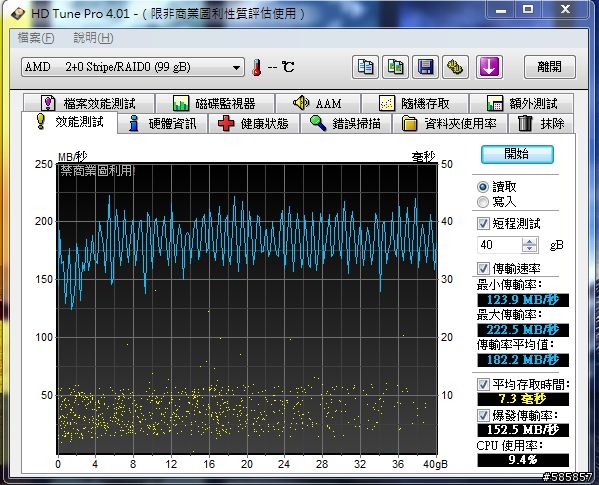Viewport: 599px width, 485px height.
Task: Switch to the 隨機存取 tab
Action: tap(415, 103)
